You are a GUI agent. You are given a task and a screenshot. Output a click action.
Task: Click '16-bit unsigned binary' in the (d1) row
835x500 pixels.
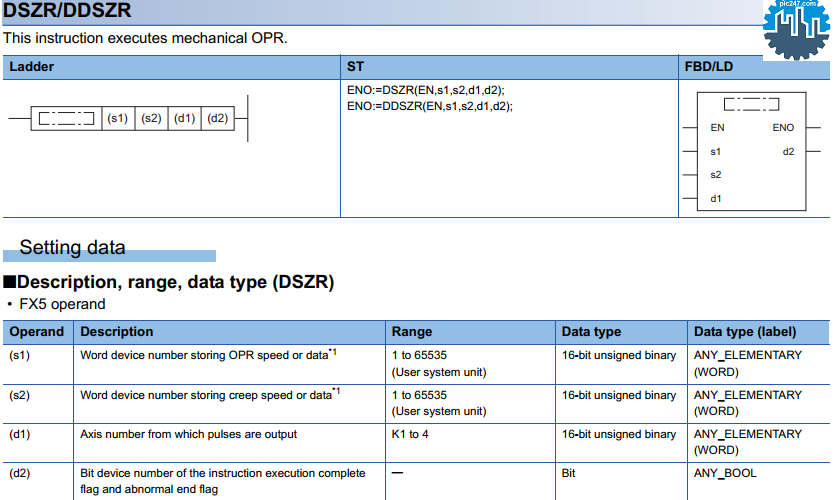619,434
